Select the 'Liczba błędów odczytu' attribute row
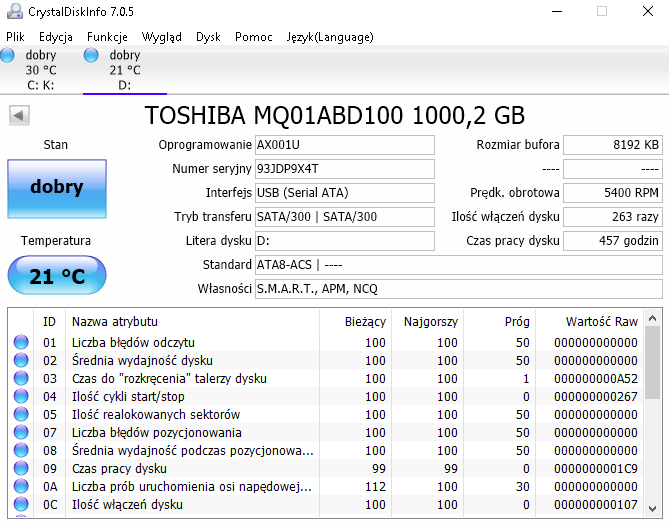This screenshot has height=523, width=669. tap(326, 342)
